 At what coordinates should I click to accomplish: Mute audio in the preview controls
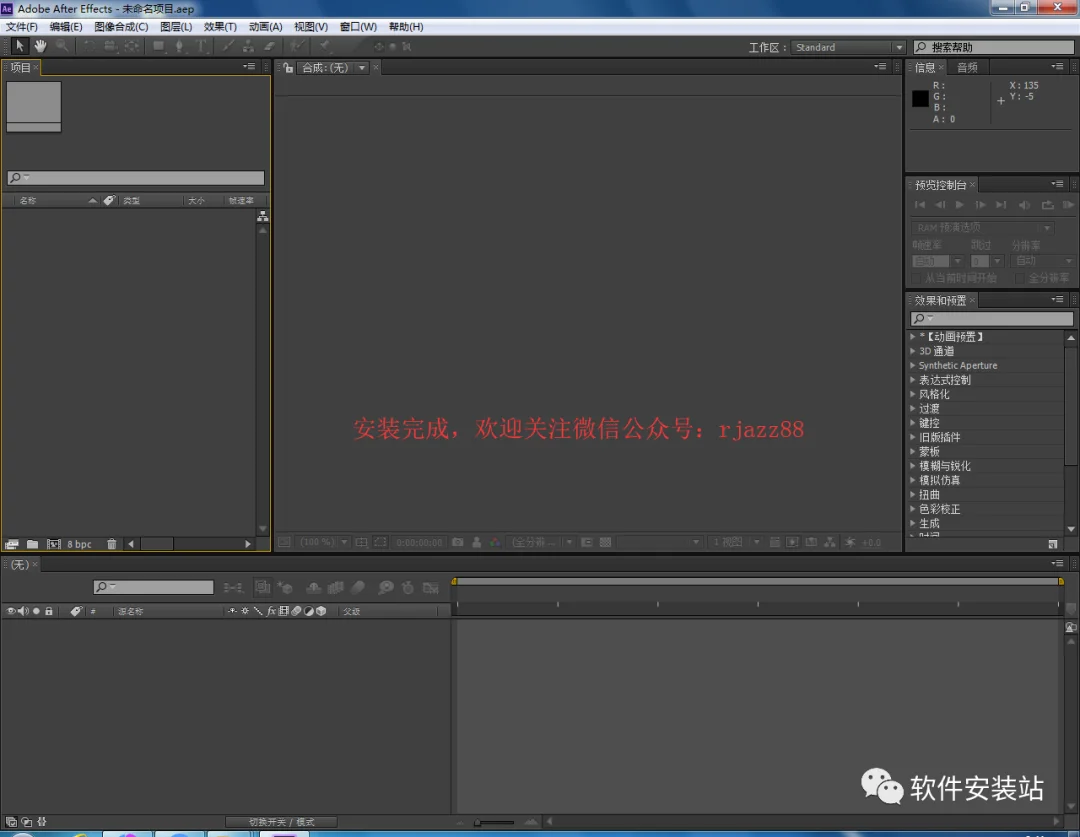(x=1025, y=205)
